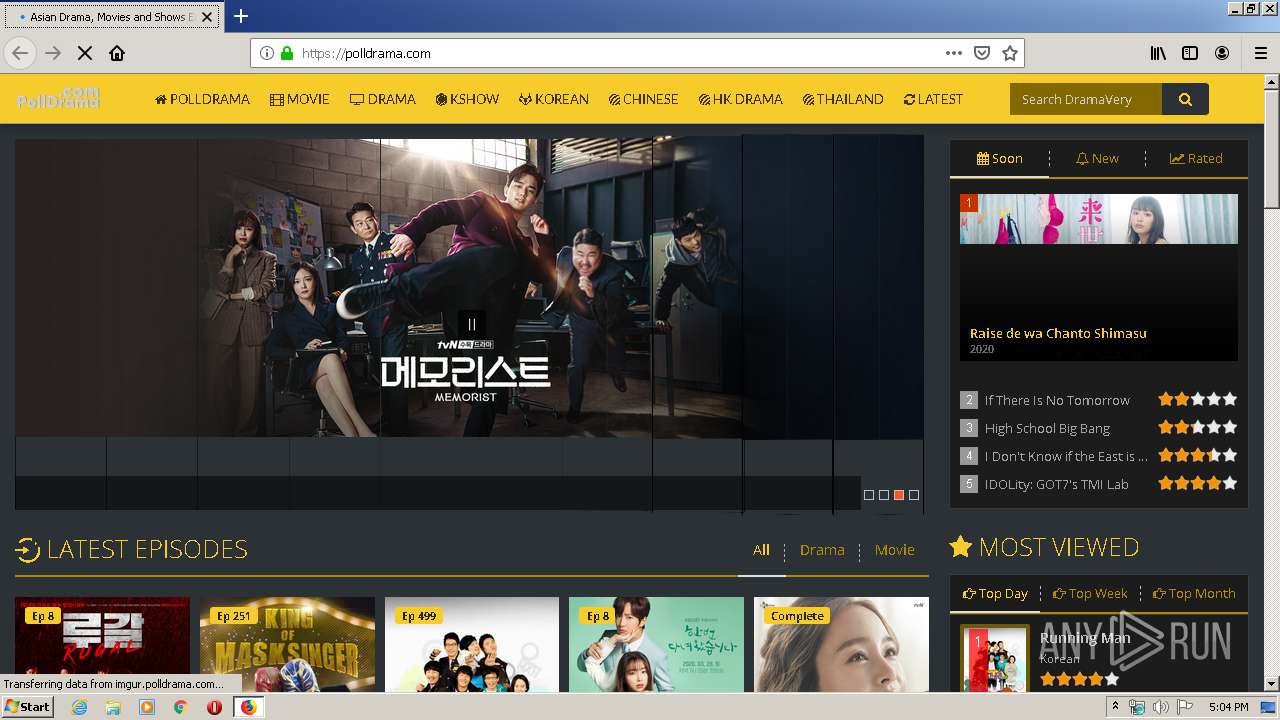Switch to Soon tab
1280x720 pixels.
pyautogui.click(x=999, y=158)
